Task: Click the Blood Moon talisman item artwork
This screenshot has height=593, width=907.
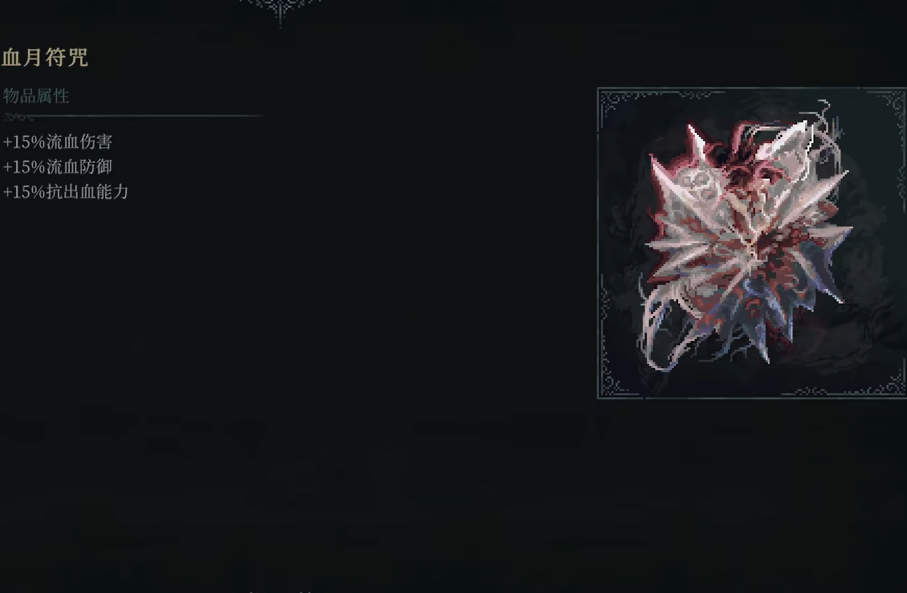Action: (x=746, y=237)
